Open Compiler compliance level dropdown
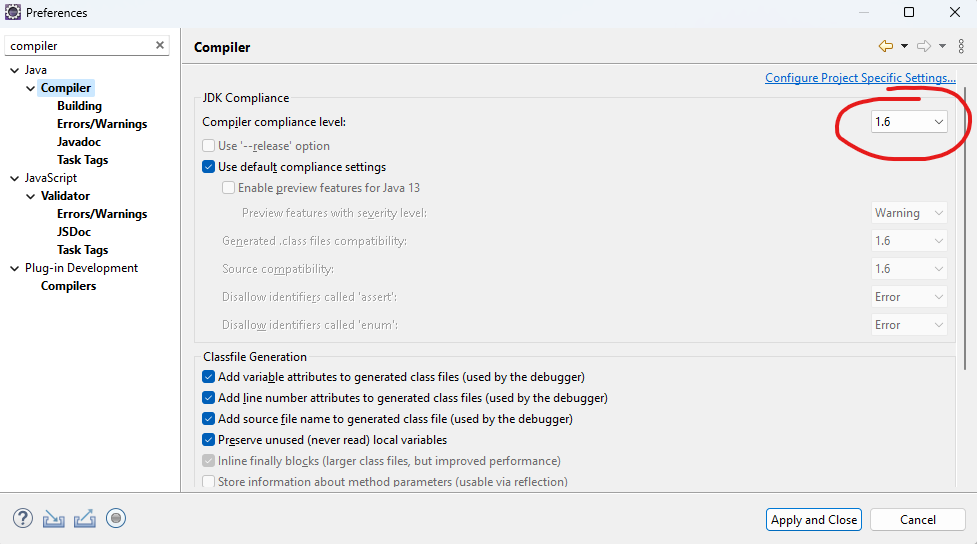The width and height of the screenshot is (977, 544). click(x=909, y=122)
